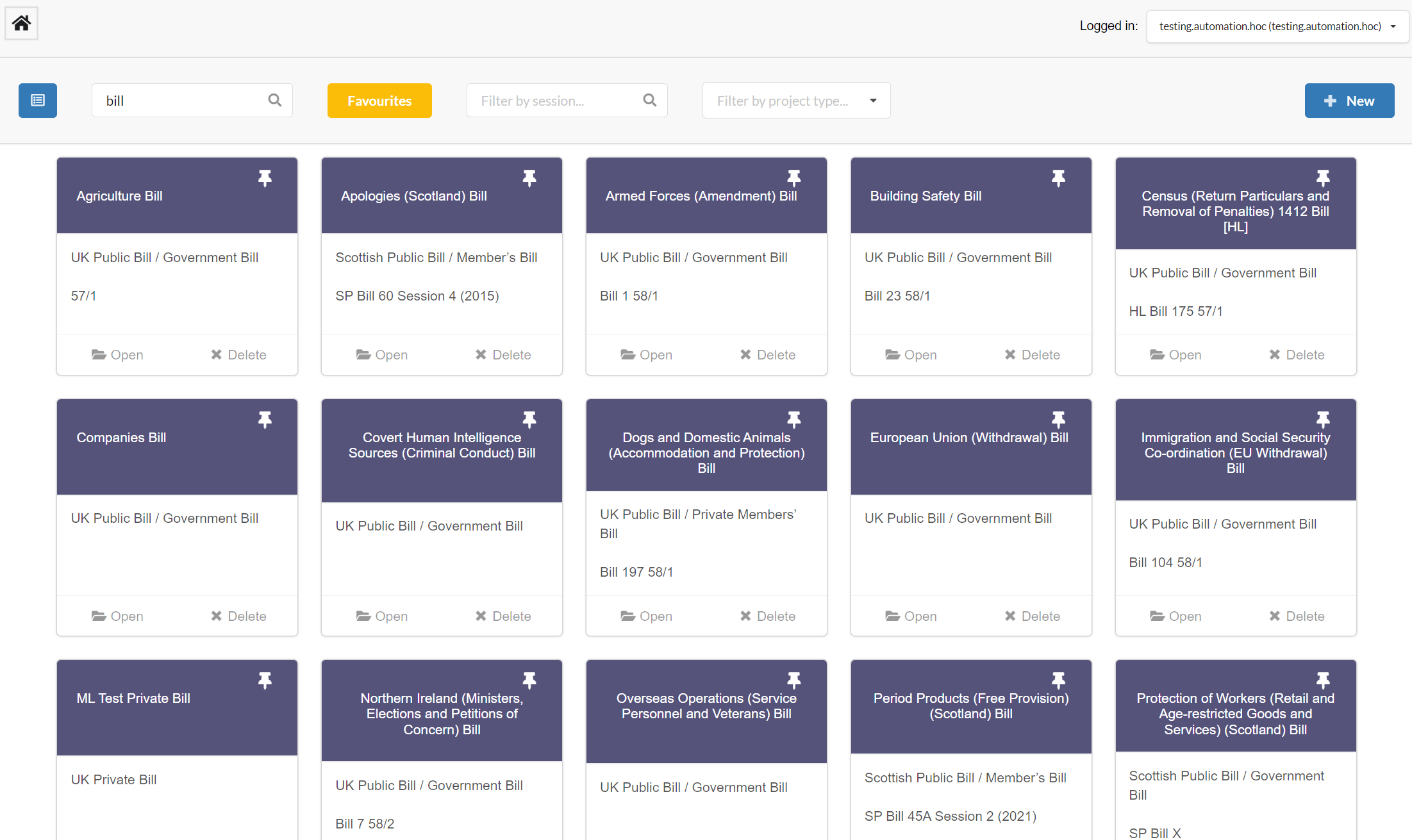Delete the Covert Human Intelligence Sources Bill
This screenshot has width=1412, height=840.
503,616
